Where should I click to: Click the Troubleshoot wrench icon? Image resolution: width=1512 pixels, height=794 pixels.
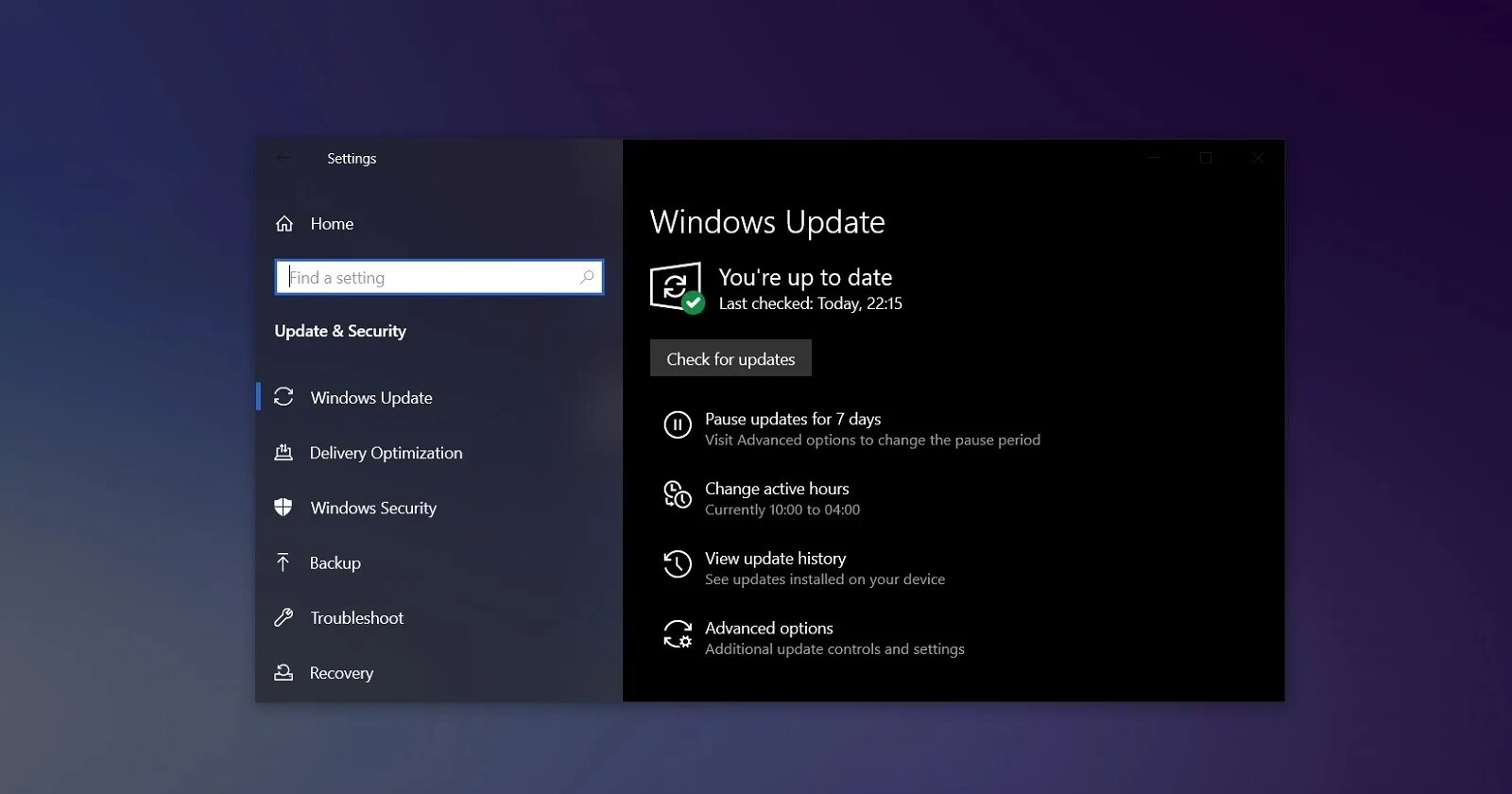(x=283, y=617)
